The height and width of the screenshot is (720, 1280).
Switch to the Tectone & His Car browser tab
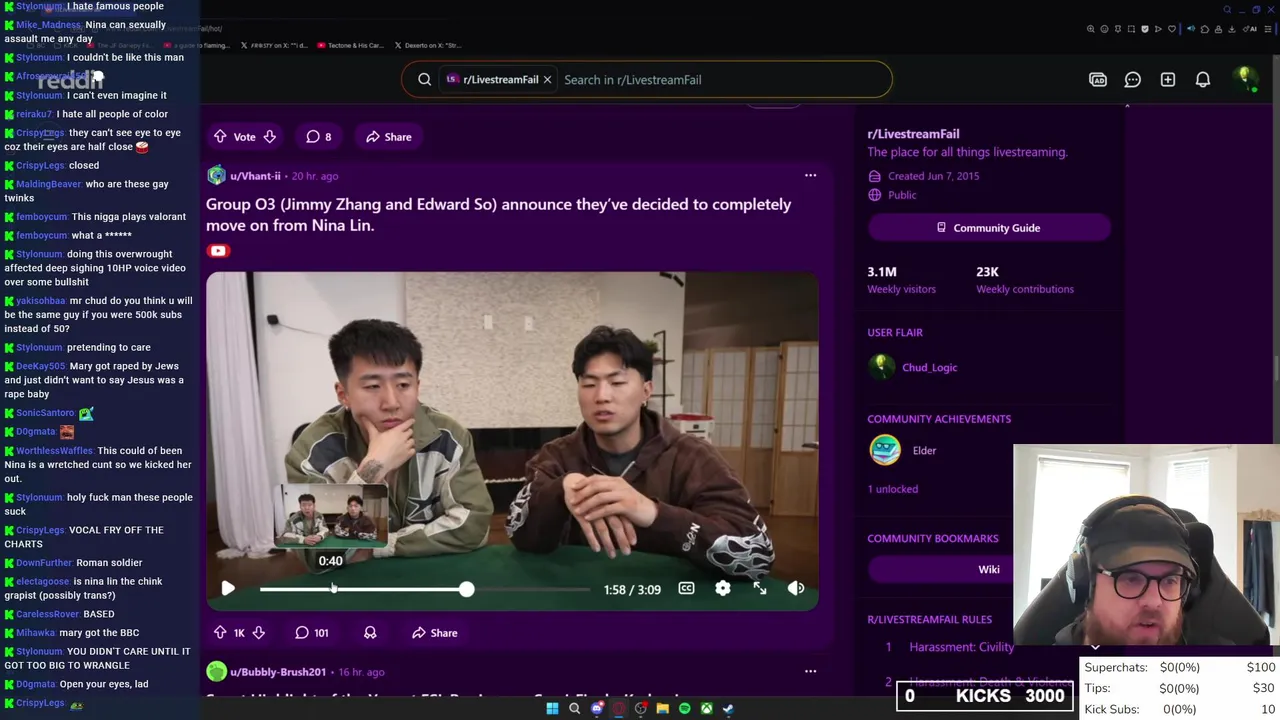350,45
